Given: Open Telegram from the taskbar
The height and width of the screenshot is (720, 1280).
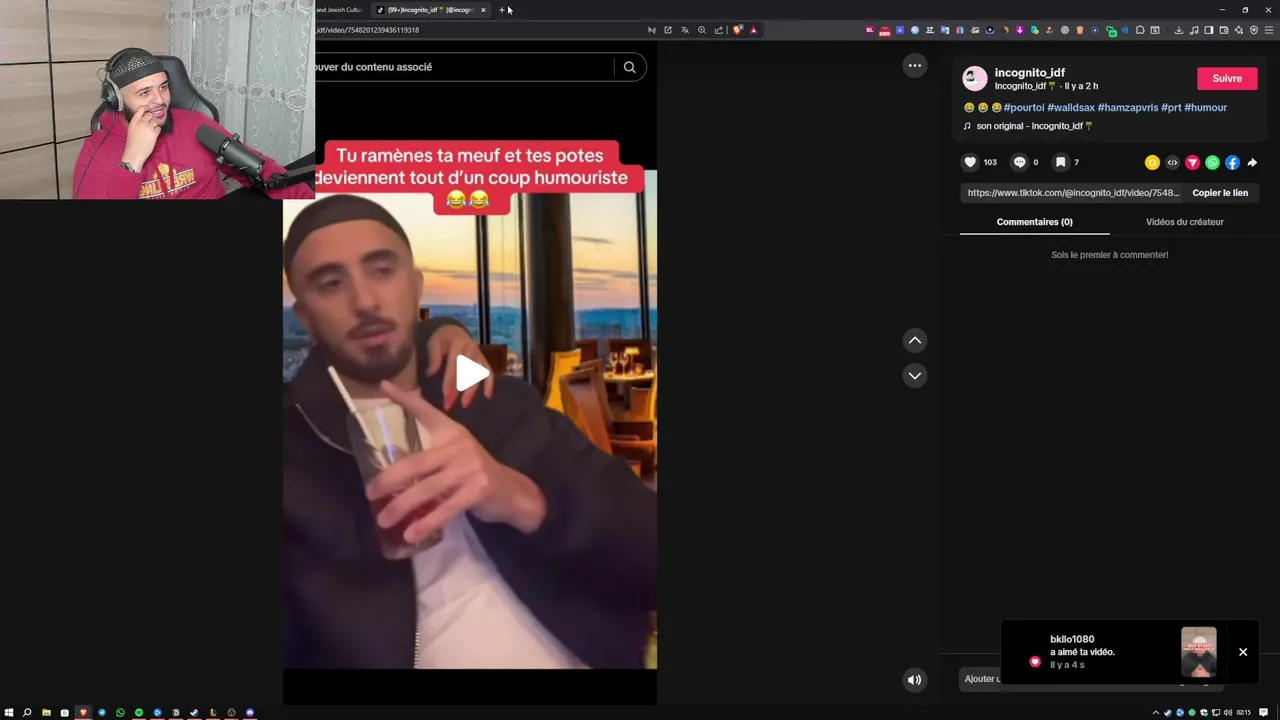Looking at the screenshot, I should point(102,713).
